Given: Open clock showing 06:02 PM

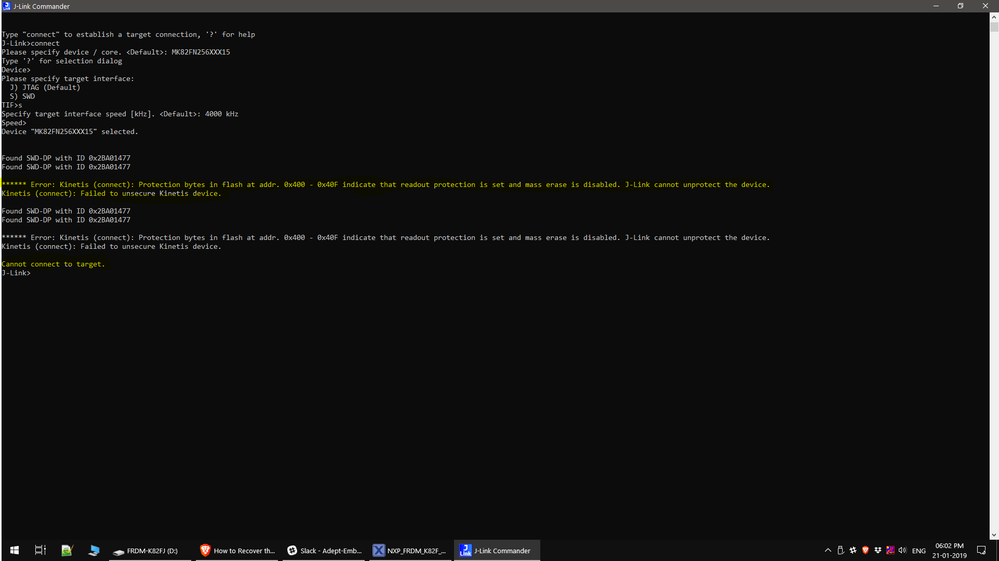Looking at the screenshot, I should click(949, 550).
